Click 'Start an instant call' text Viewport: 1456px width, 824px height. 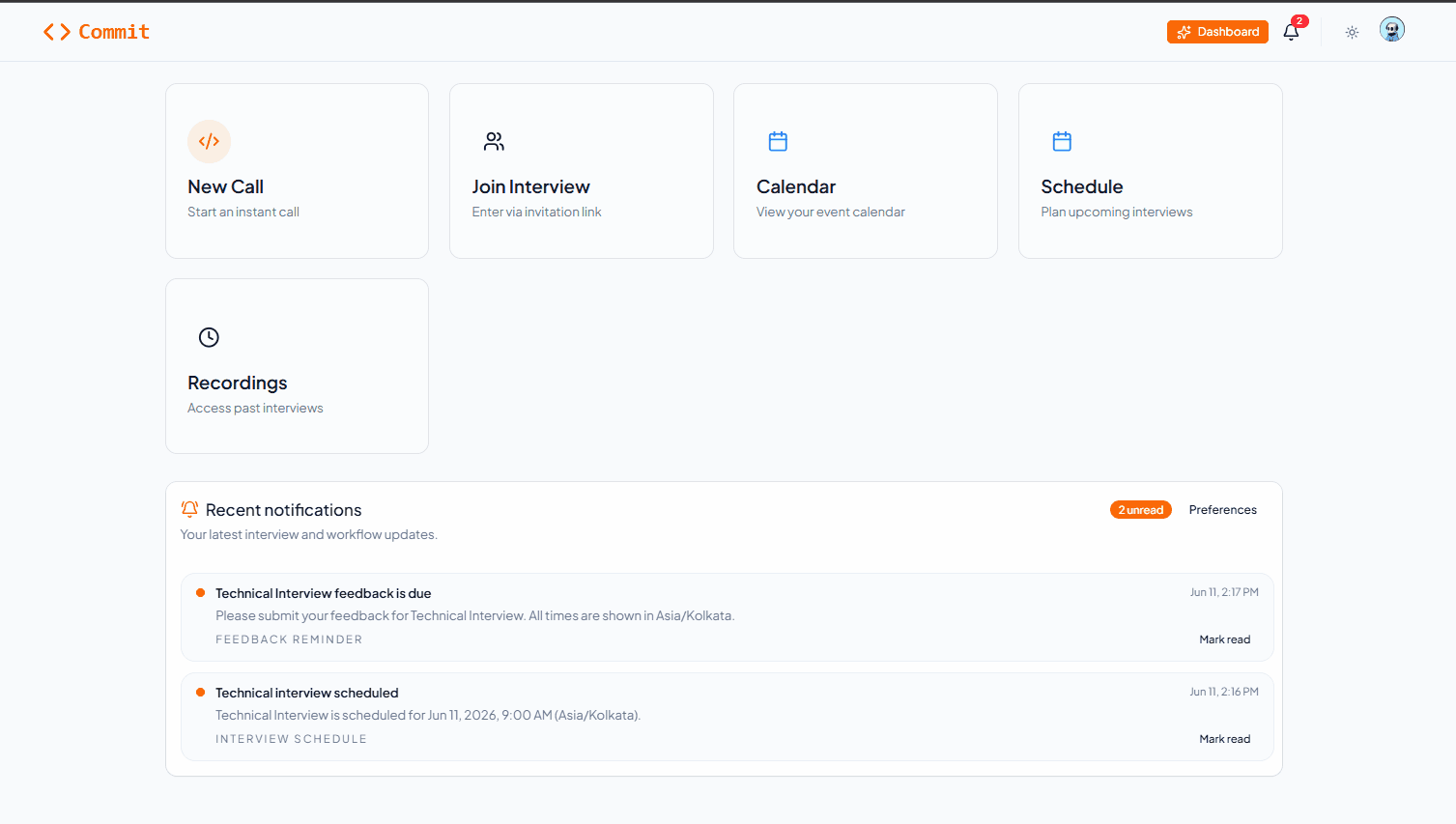point(243,212)
